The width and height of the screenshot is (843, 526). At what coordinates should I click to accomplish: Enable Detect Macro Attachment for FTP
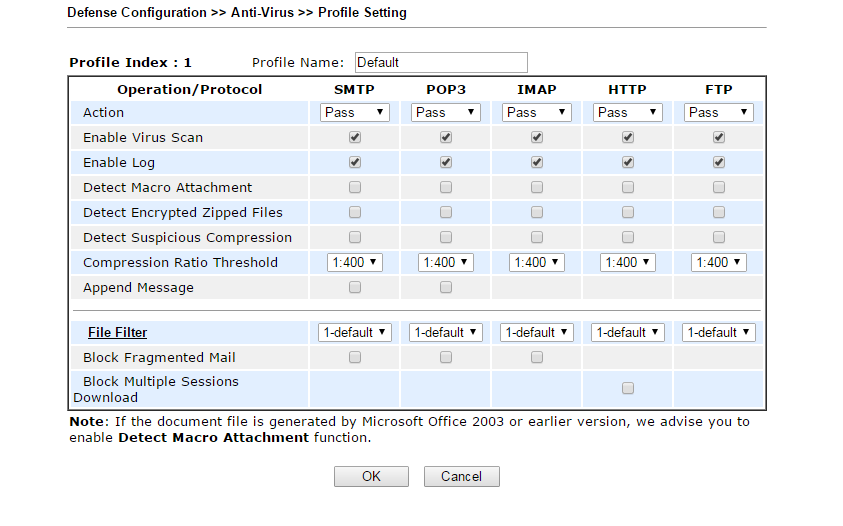(719, 187)
